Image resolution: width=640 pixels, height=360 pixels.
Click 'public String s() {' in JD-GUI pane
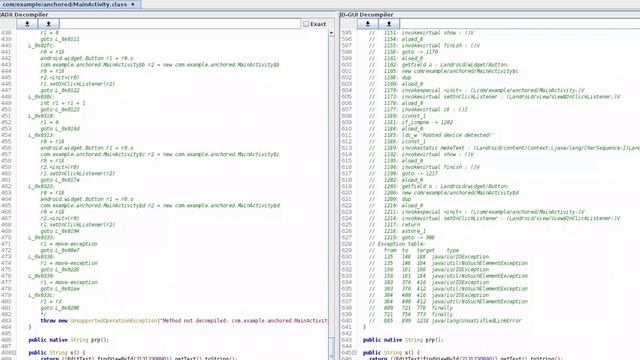(391, 353)
